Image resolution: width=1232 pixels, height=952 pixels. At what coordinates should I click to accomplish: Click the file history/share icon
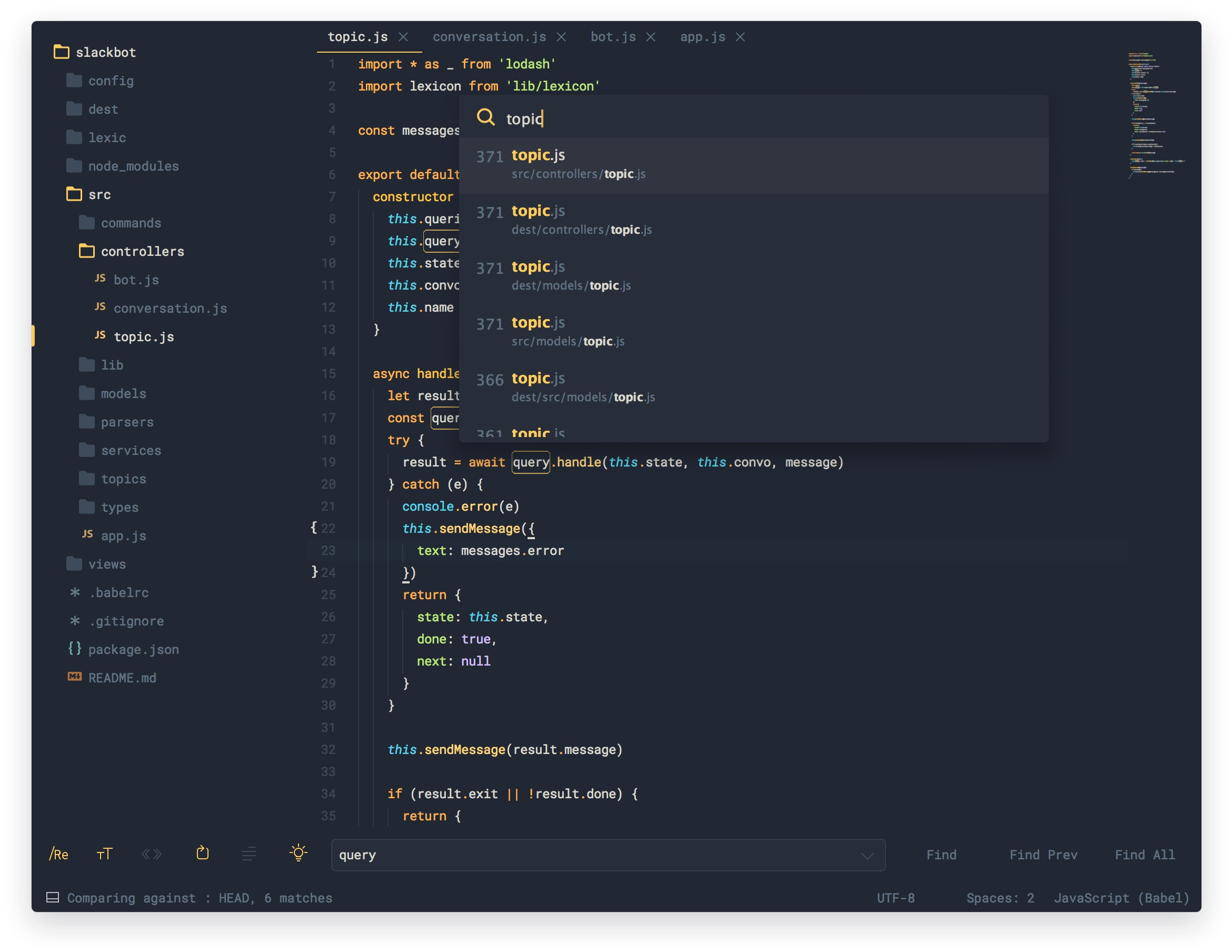point(201,853)
